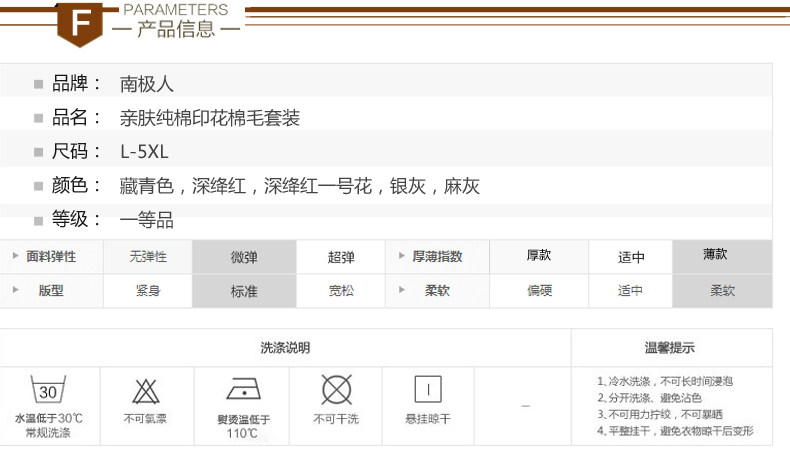Click the 悬挂晾干 caption
The width and height of the screenshot is (790, 455).
[428, 419]
